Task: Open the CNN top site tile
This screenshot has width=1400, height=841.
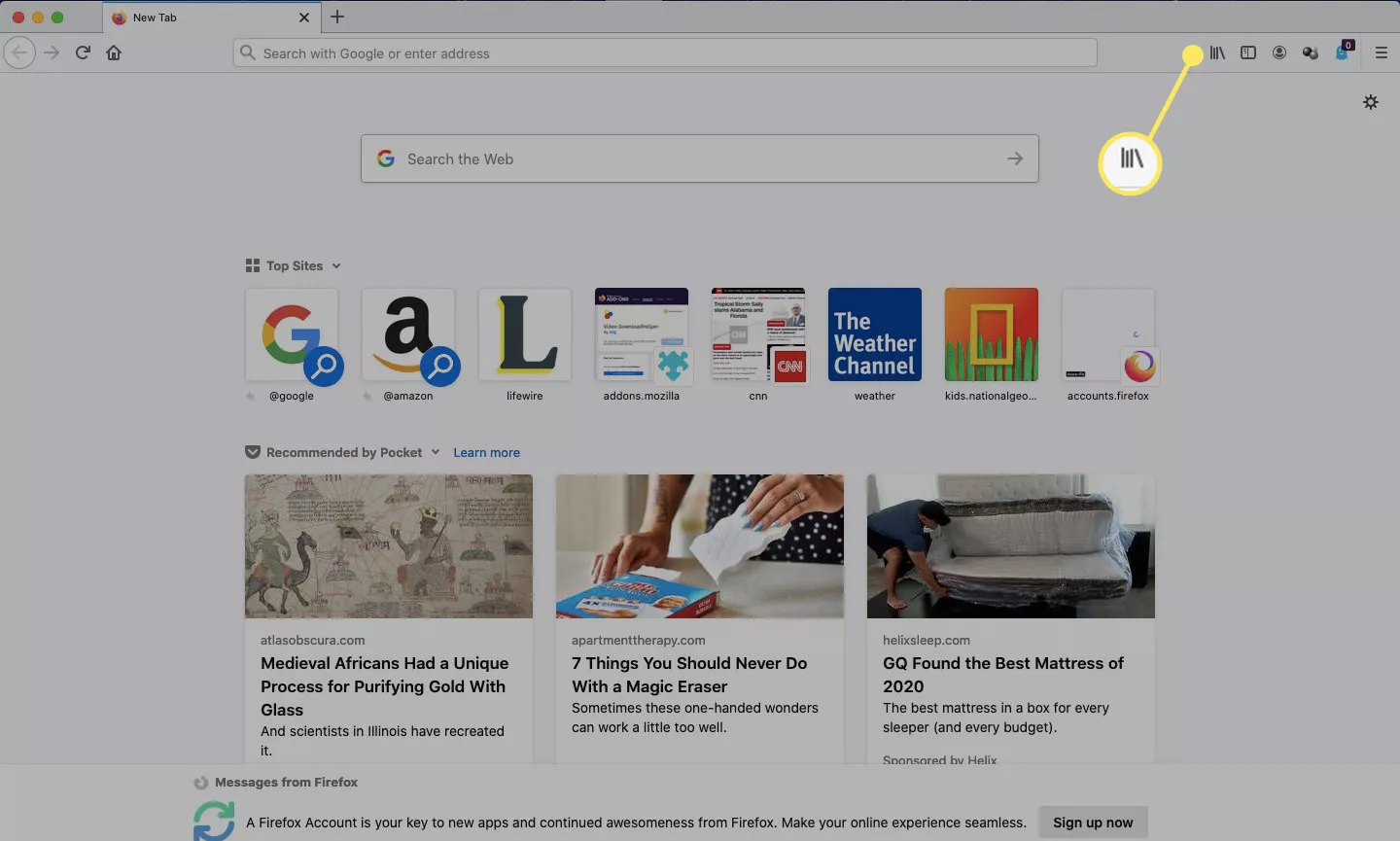Action: coord(757,335)
